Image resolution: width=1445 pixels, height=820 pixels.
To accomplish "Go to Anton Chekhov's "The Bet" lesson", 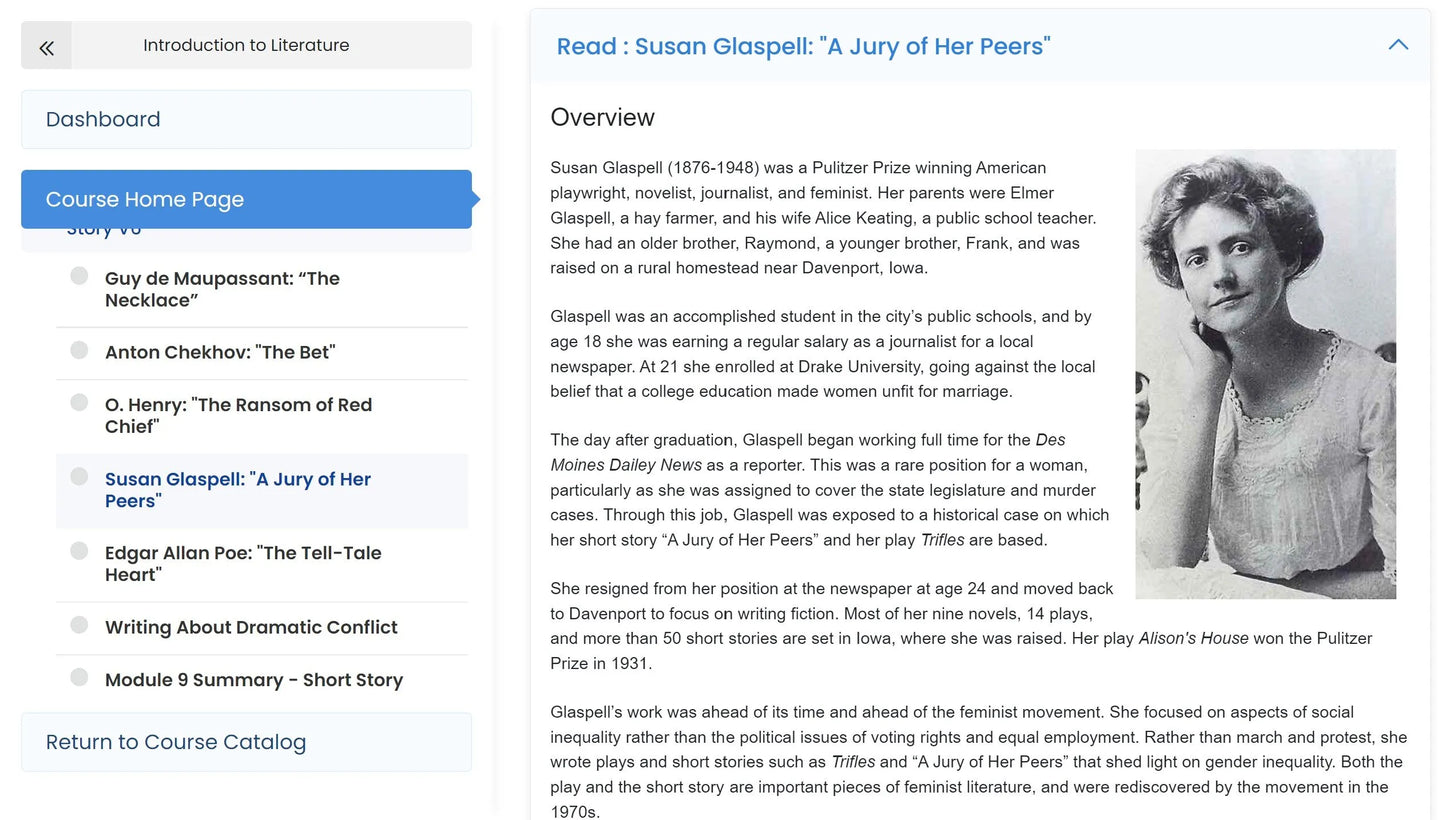I will (x=220, y=352).
